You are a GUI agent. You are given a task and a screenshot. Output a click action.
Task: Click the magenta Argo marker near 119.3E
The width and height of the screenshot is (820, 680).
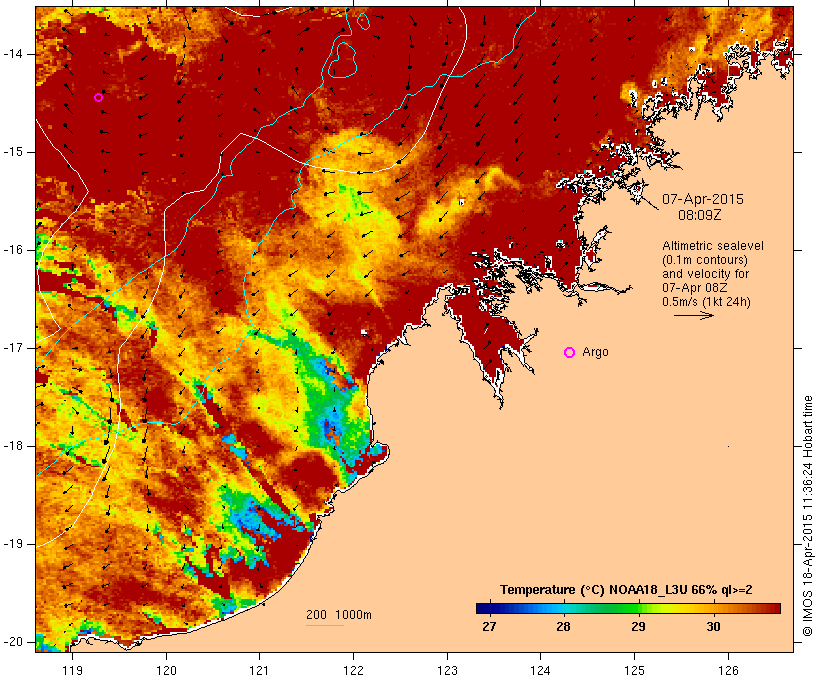pyautogui.click(x=98, y=97)
